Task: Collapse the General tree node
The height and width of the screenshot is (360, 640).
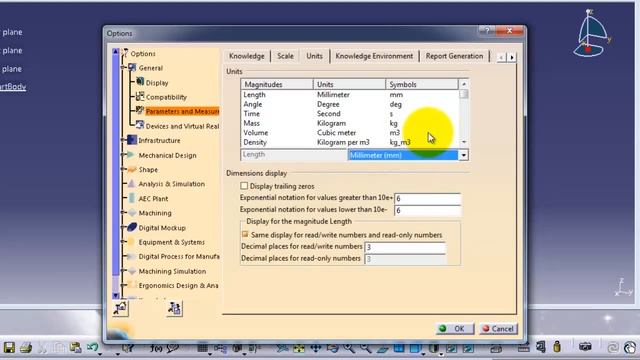Action: click(123, 68)
